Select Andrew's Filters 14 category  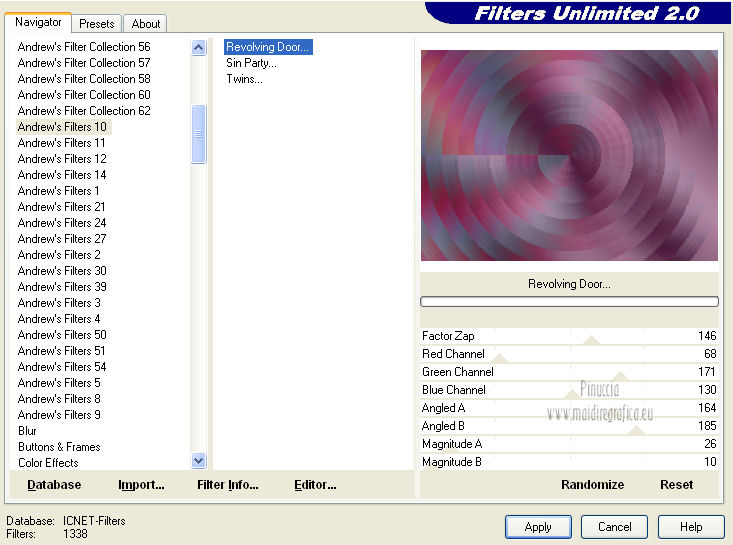[62, 175]
